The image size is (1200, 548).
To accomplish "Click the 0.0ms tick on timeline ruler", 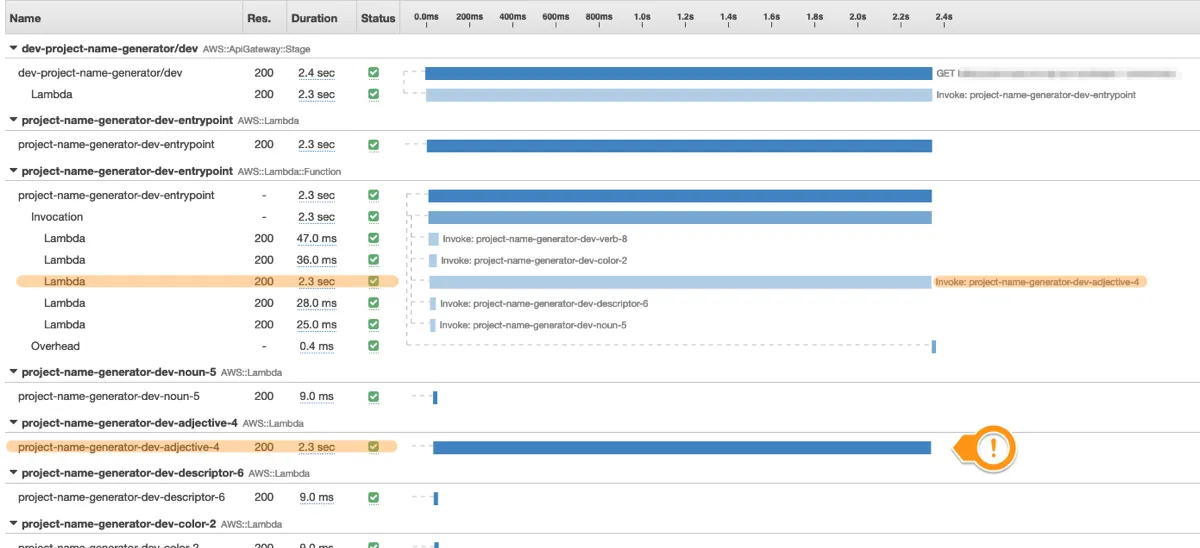I will coord(426,17).
